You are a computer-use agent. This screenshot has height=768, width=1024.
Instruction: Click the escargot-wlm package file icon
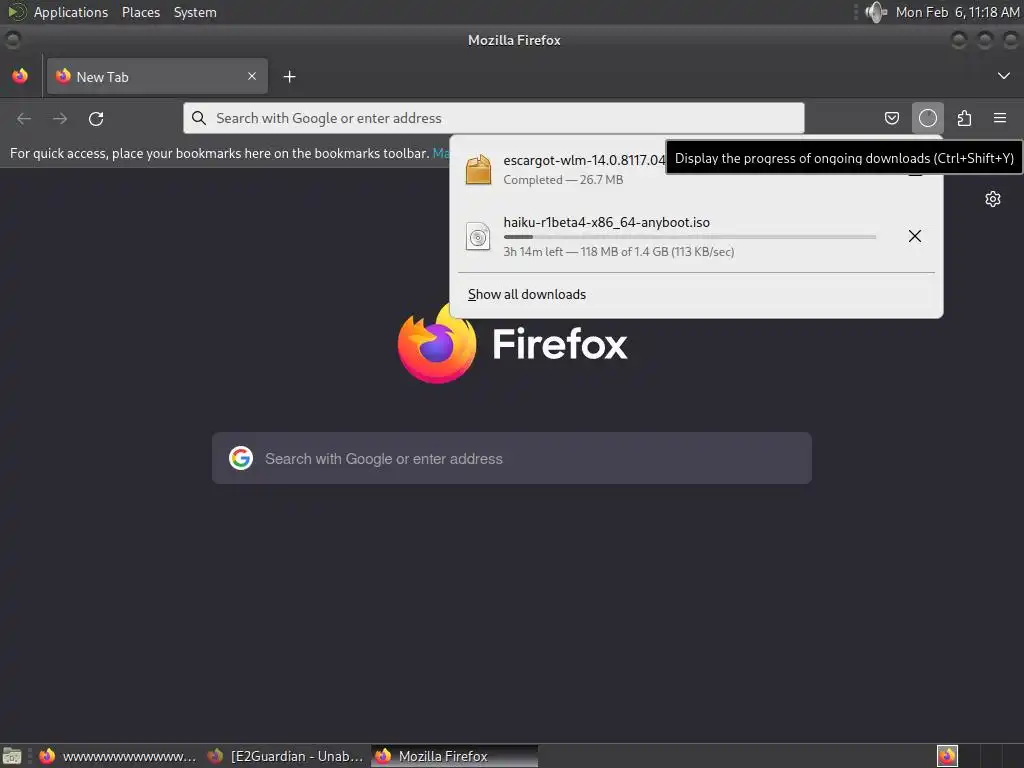pos(478,170)
